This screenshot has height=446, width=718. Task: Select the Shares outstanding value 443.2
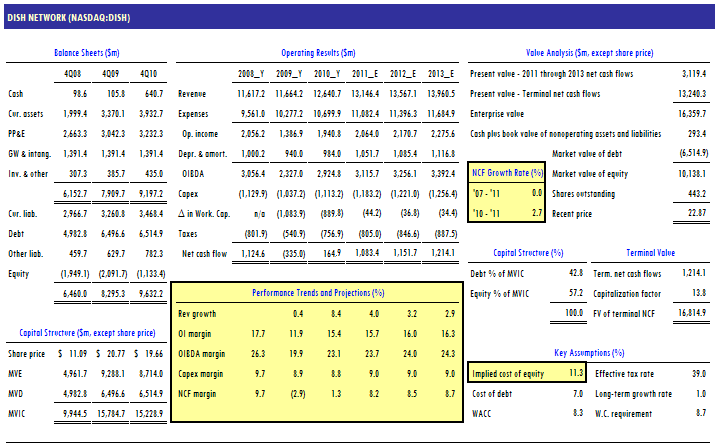point(695,193)
